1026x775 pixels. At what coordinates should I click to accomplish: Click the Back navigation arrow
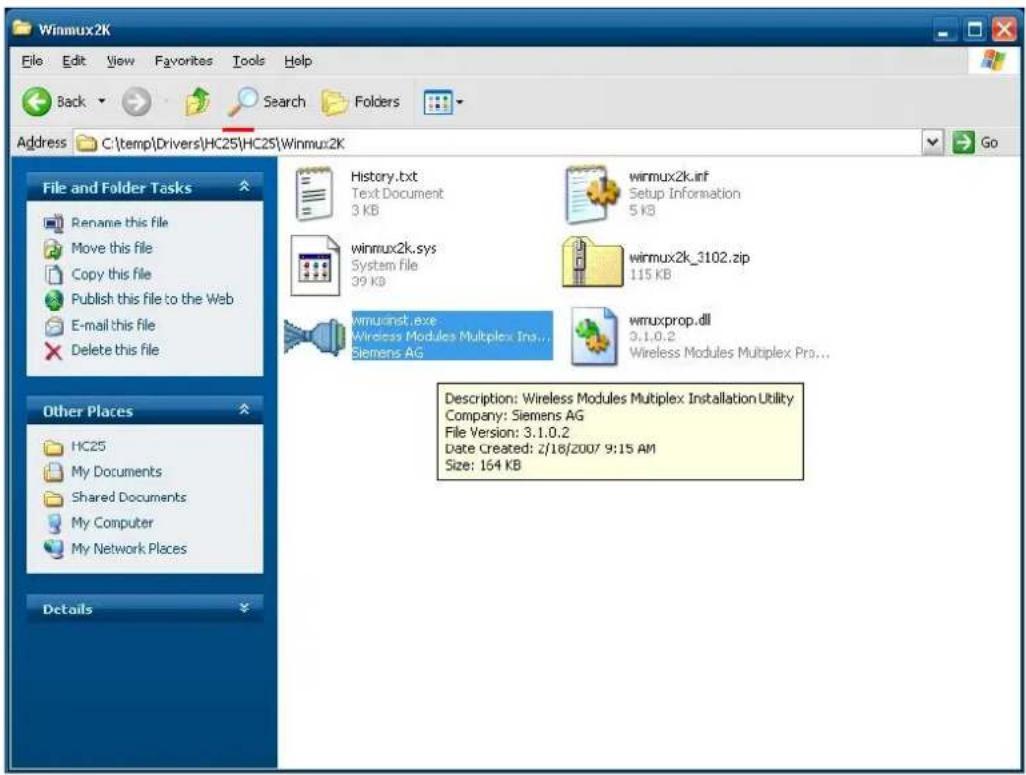[x=37, y=102]
